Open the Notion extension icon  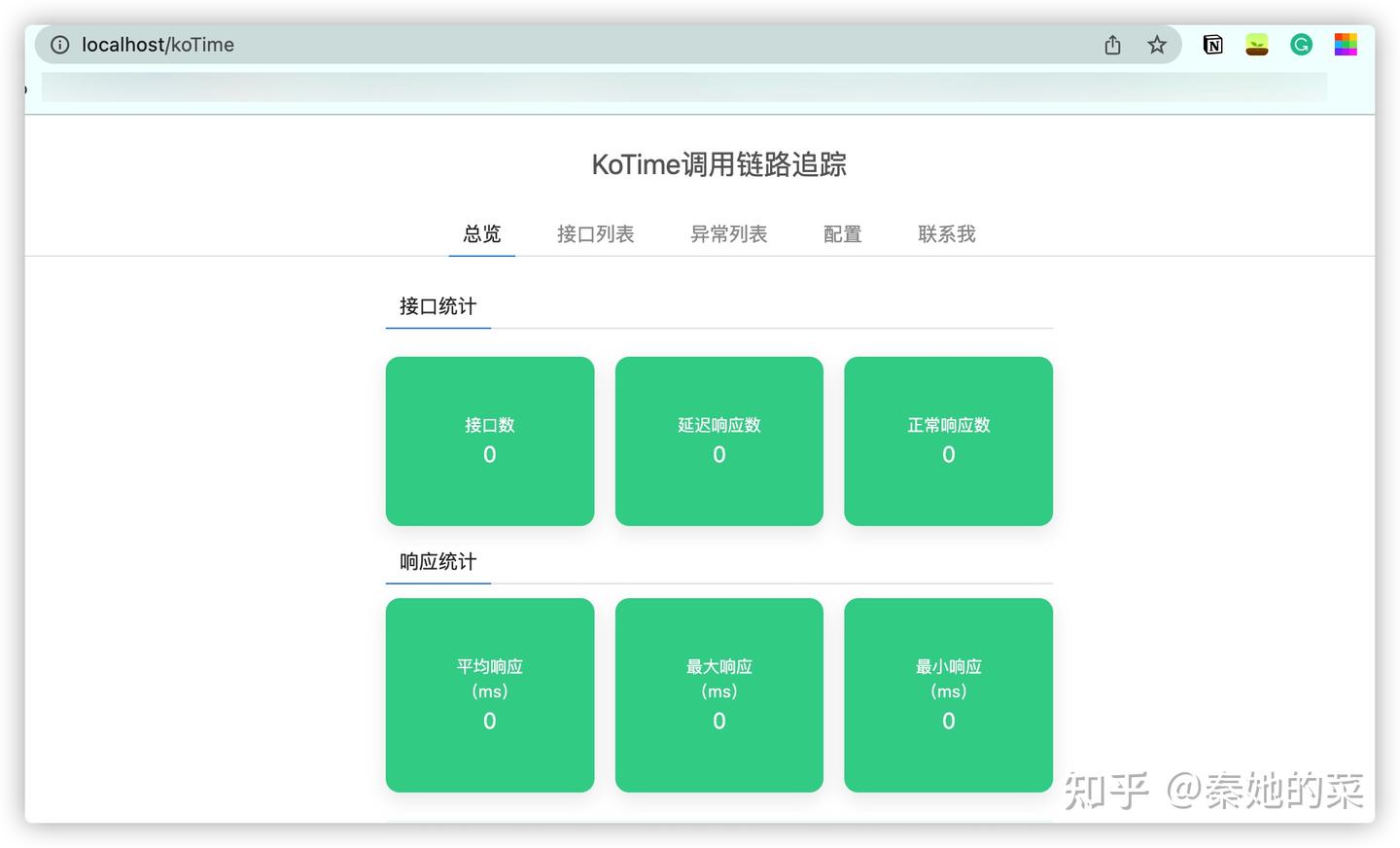tap(1212, 44)
